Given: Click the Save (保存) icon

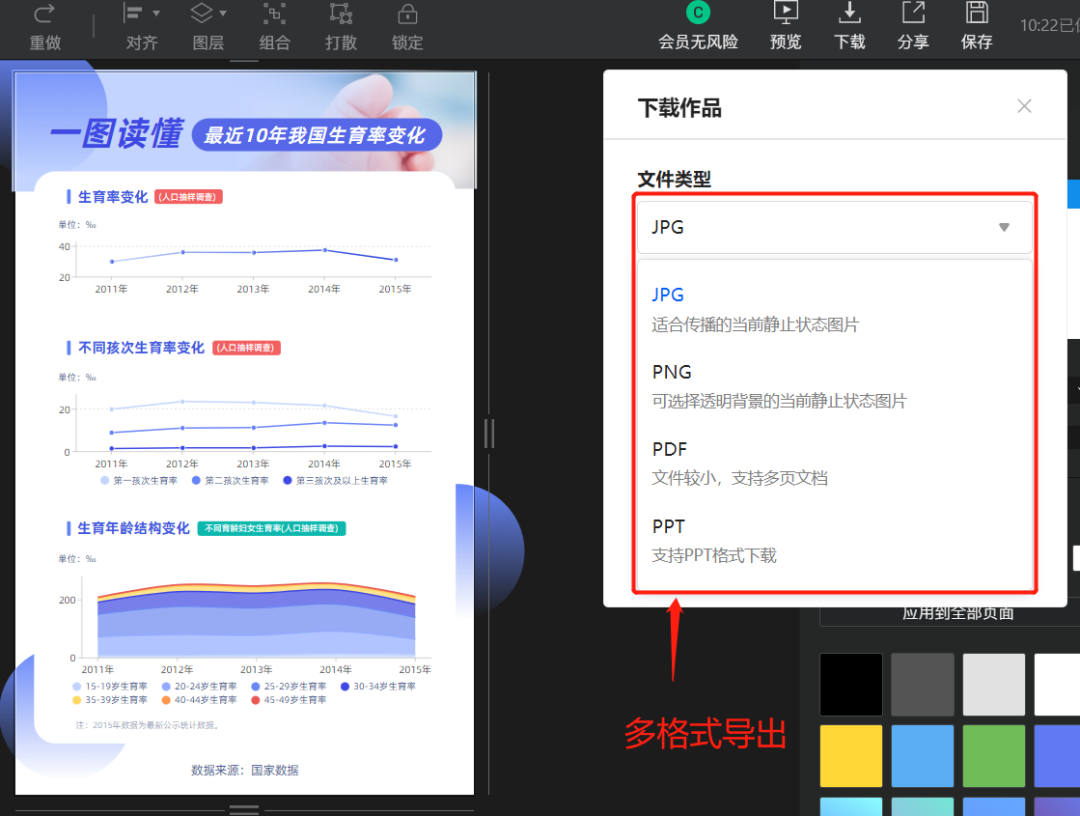Looking at the screenshot, I should pos(977,13).
